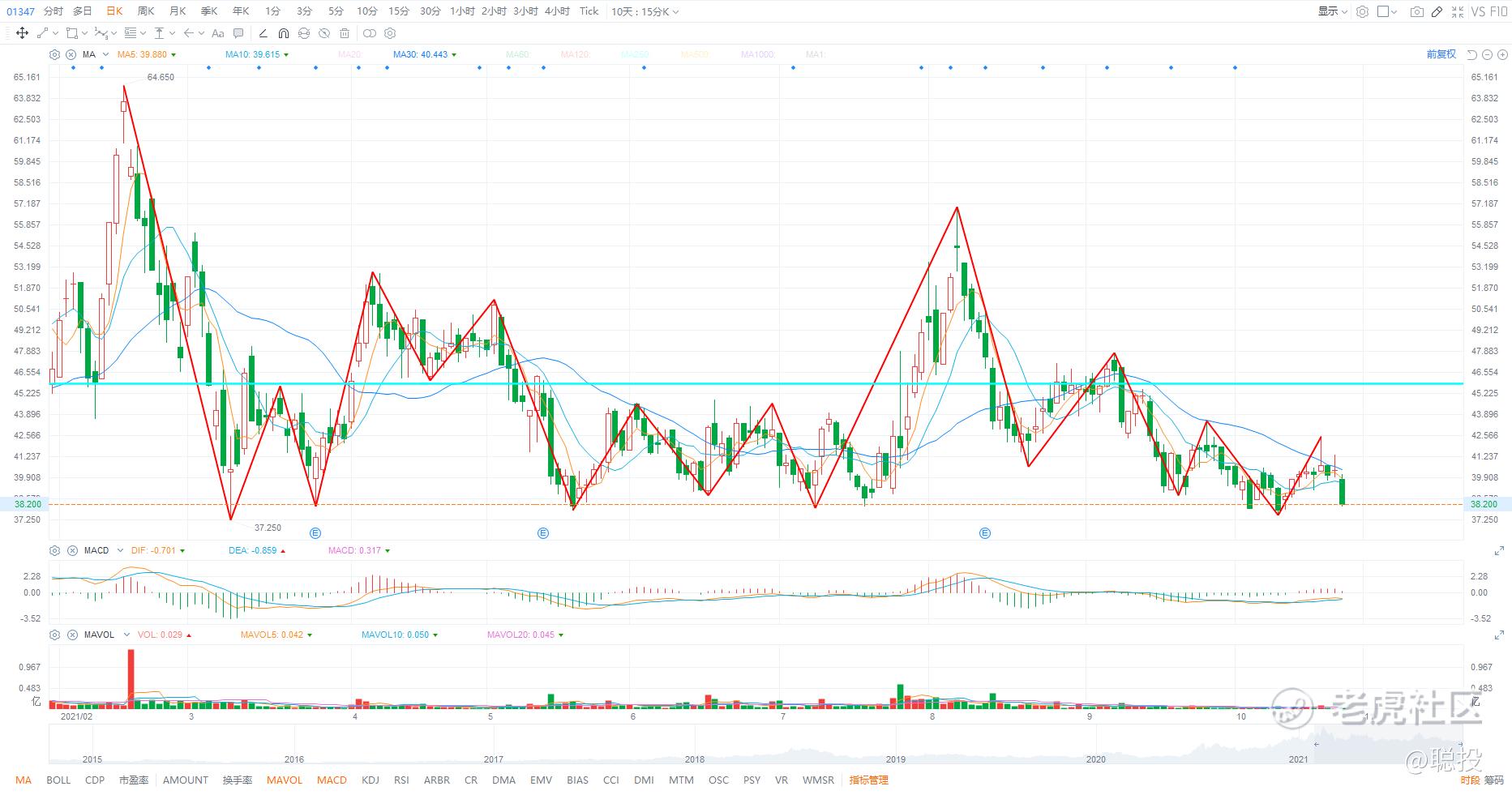Open the wave tool options arrow
Screen dimensions: 1512x795
coord(114,33)
